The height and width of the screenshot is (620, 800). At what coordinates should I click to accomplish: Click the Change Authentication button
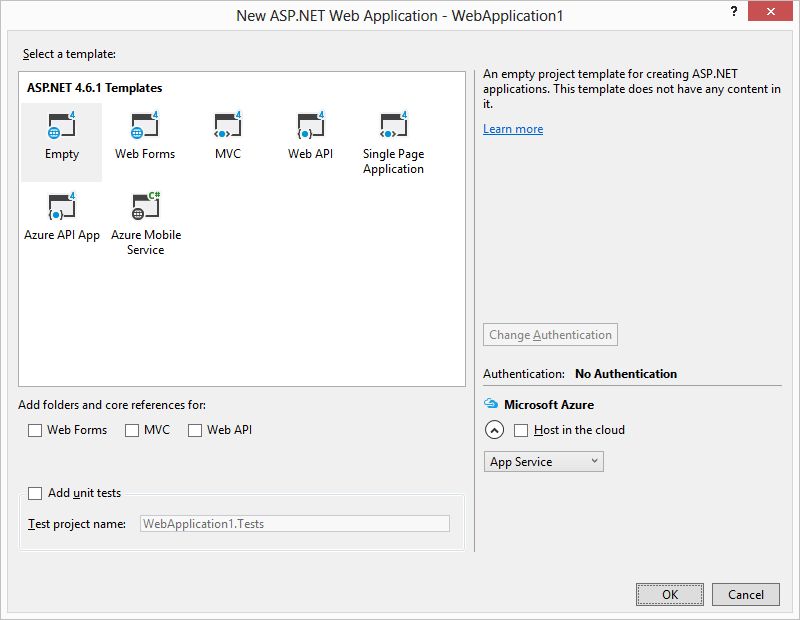tap(550, 335)
